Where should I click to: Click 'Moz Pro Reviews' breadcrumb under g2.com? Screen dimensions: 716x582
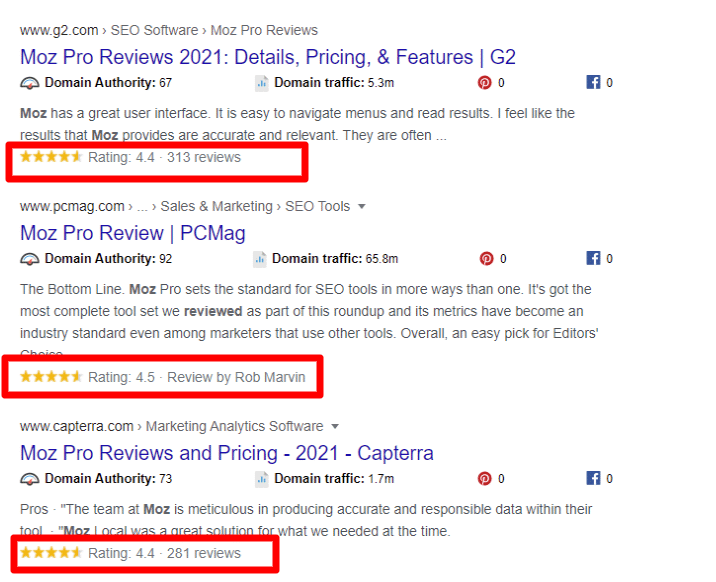[264, 31]
